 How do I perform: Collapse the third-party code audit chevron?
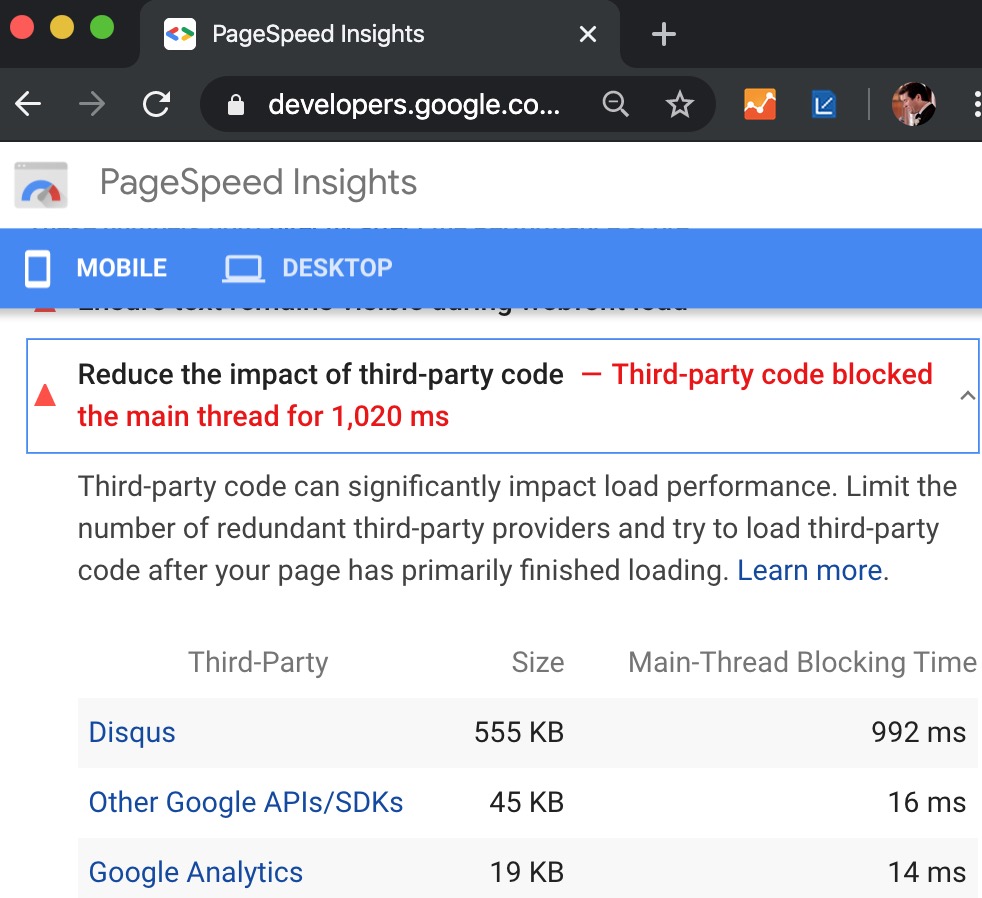tap(967, 395)
